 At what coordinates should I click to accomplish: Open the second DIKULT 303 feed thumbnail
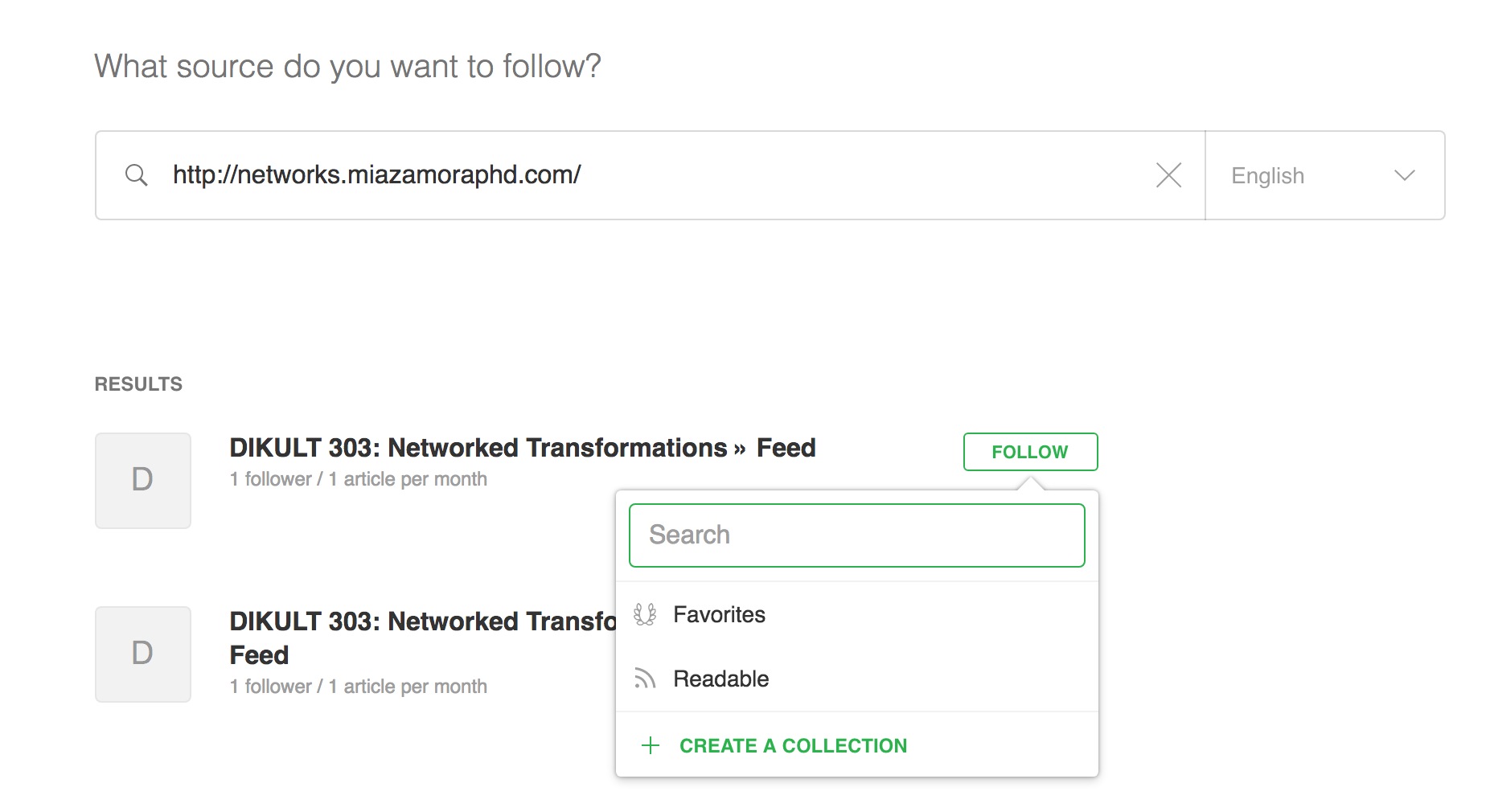point(143,654)
